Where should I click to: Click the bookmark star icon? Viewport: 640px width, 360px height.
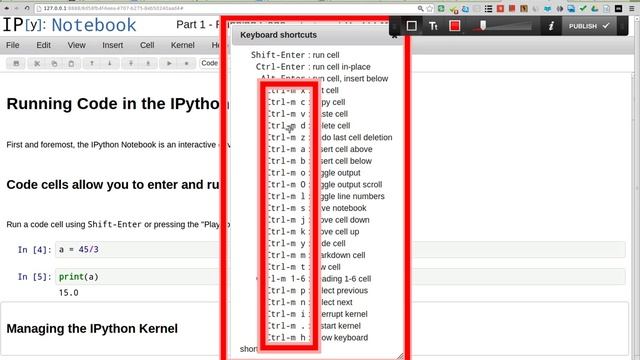[430, 8]
